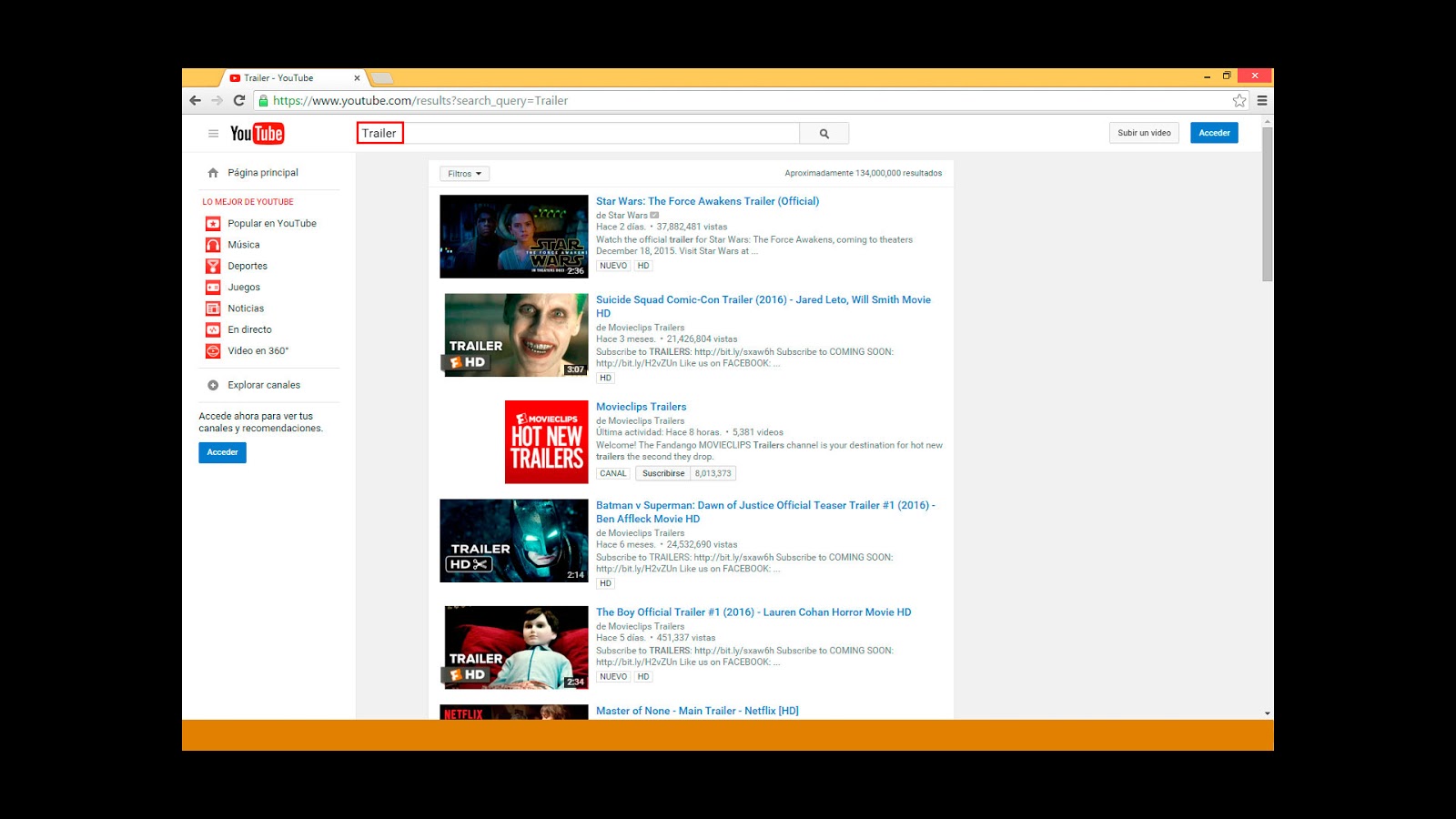1456x819 pixels.
Task: Open Master of None Main Trailer link
Action: 697,711
